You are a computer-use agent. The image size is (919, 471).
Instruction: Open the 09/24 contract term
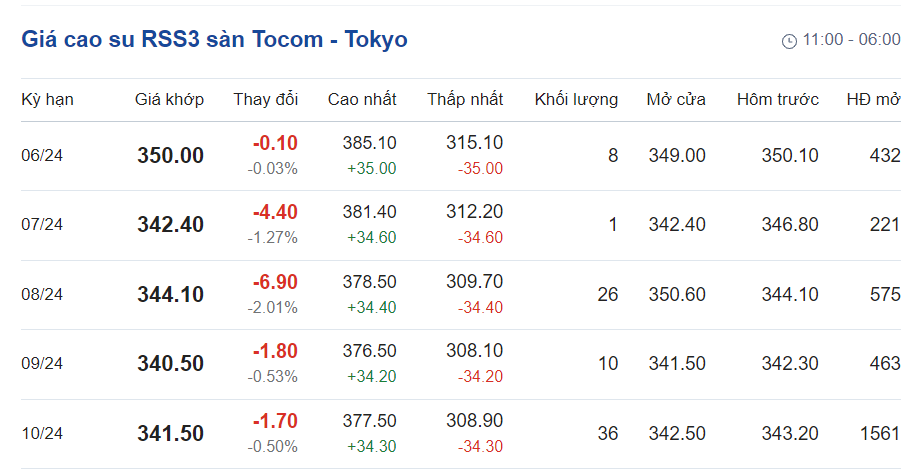[x=42, y=364]
